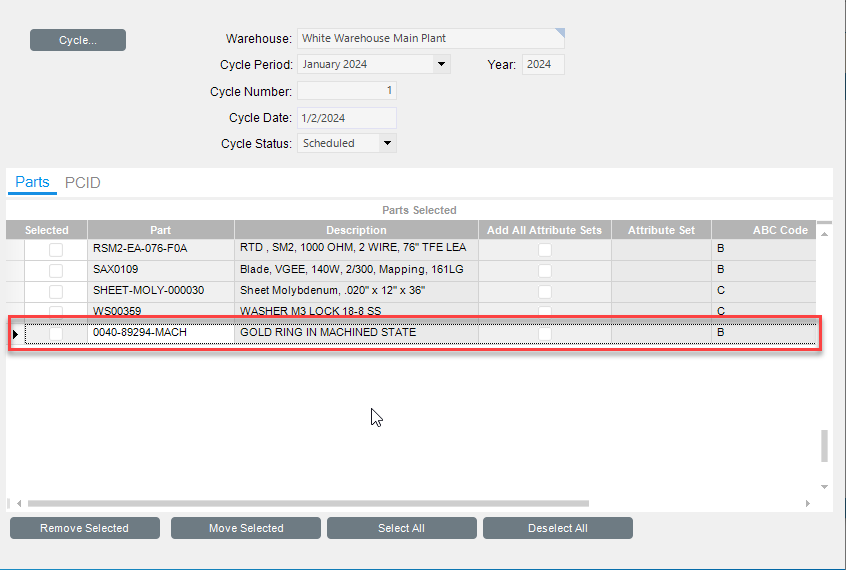Click Add All Attribute Sets column header
The height and width of the screenshot is (570, 846).
[544, 230]
